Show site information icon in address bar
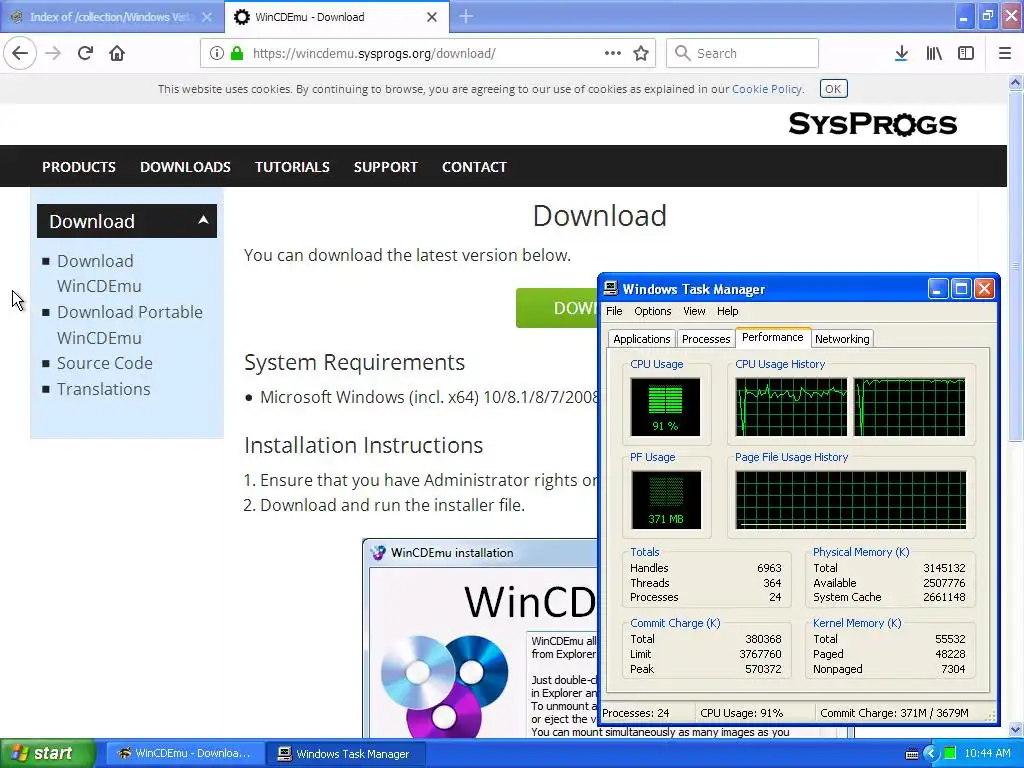The image size is (1024, 768). pos(217,54)
